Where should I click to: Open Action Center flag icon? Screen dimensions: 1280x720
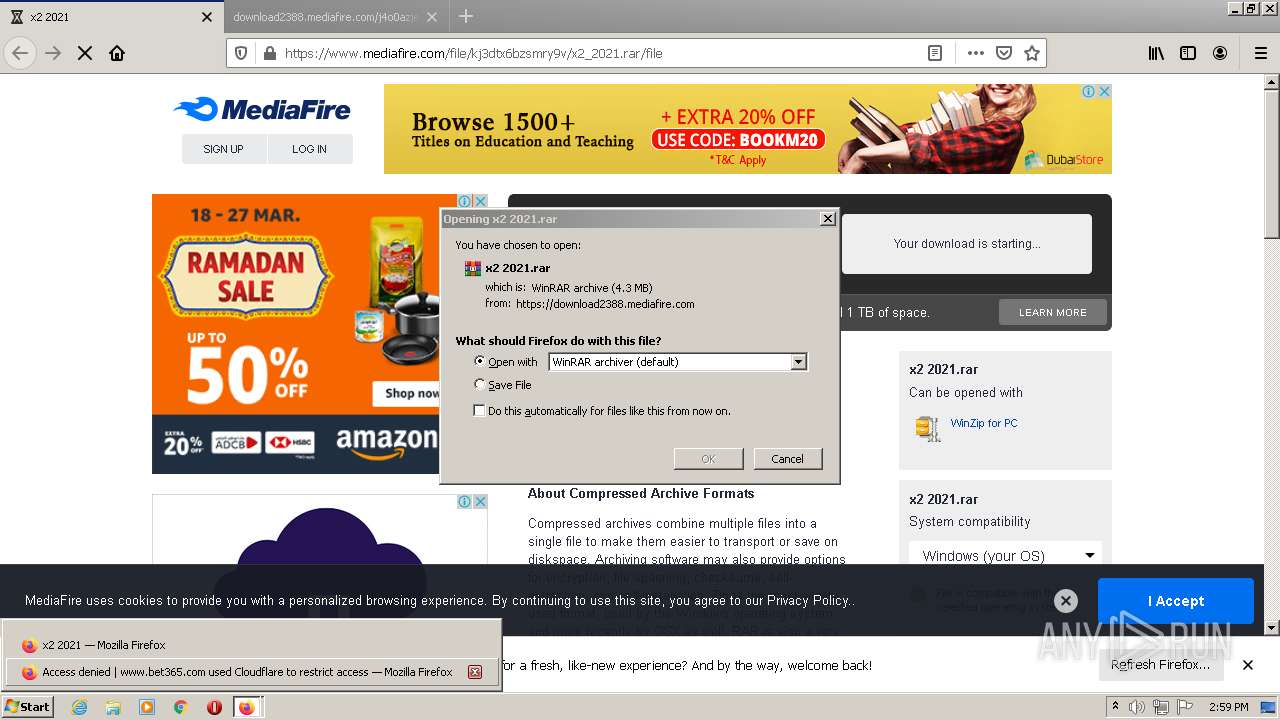coord(1184,707)
